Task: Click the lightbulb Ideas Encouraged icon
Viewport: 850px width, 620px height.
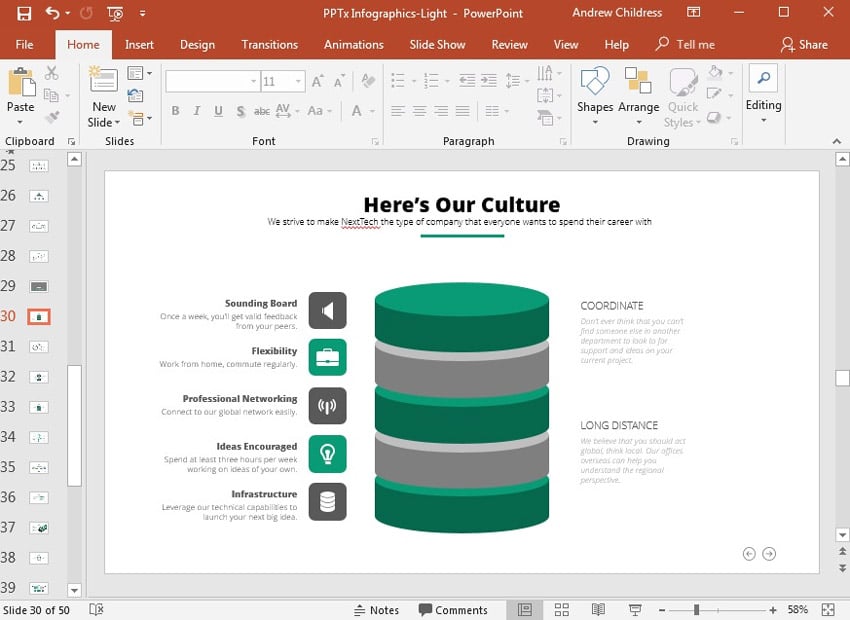Action: pos(327,453)
